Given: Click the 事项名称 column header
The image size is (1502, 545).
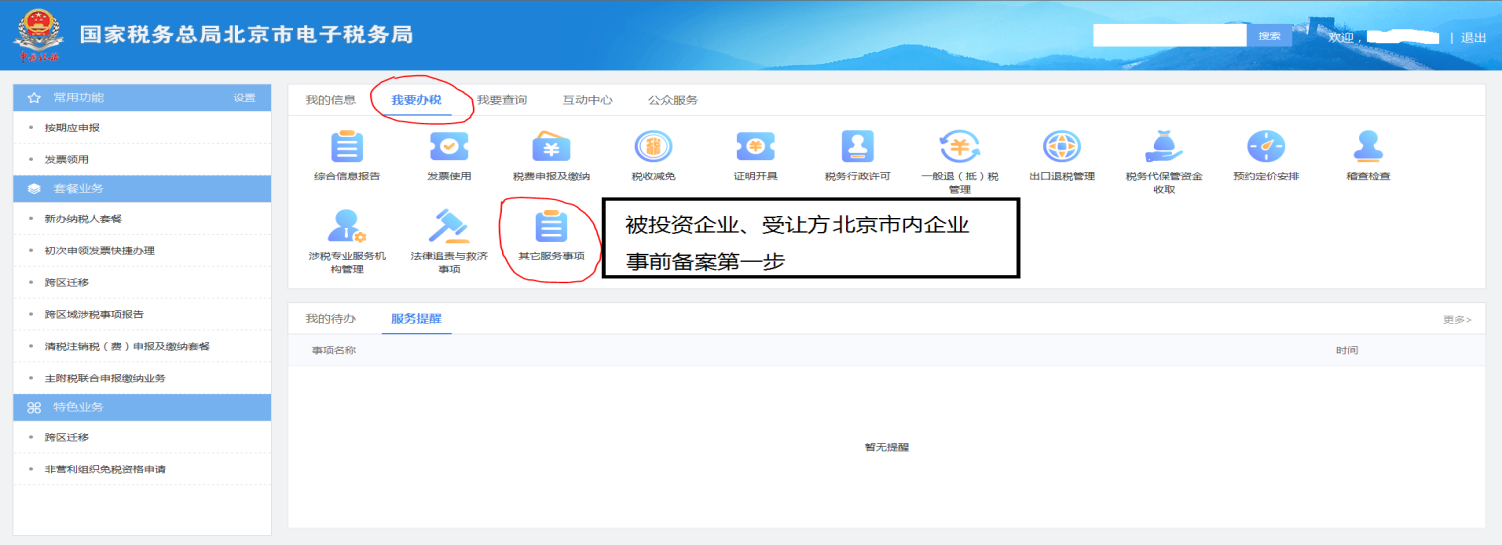Looking at the screenshot, I should point(333,351).
